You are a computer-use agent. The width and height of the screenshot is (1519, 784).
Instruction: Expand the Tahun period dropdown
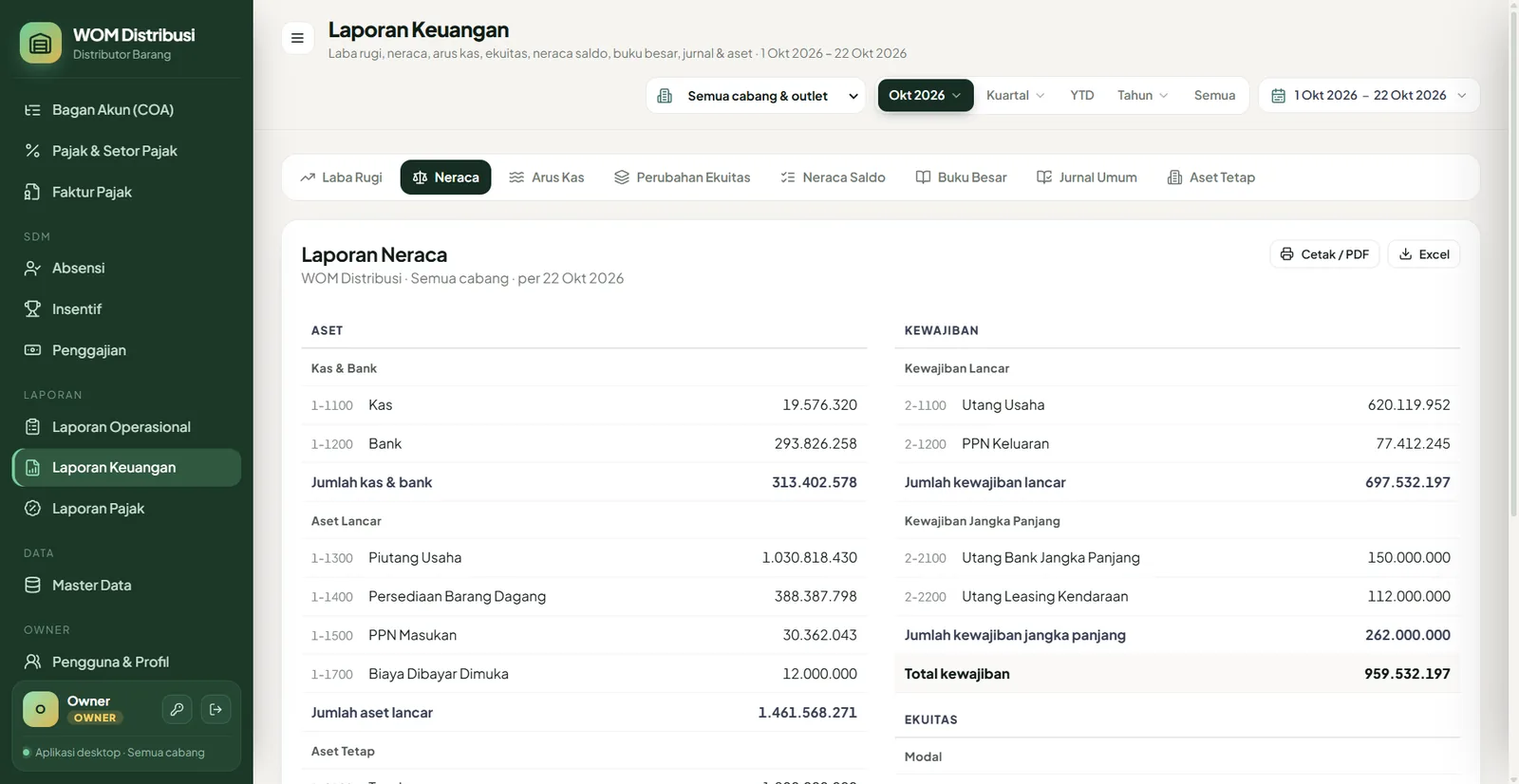point(1142,95)
